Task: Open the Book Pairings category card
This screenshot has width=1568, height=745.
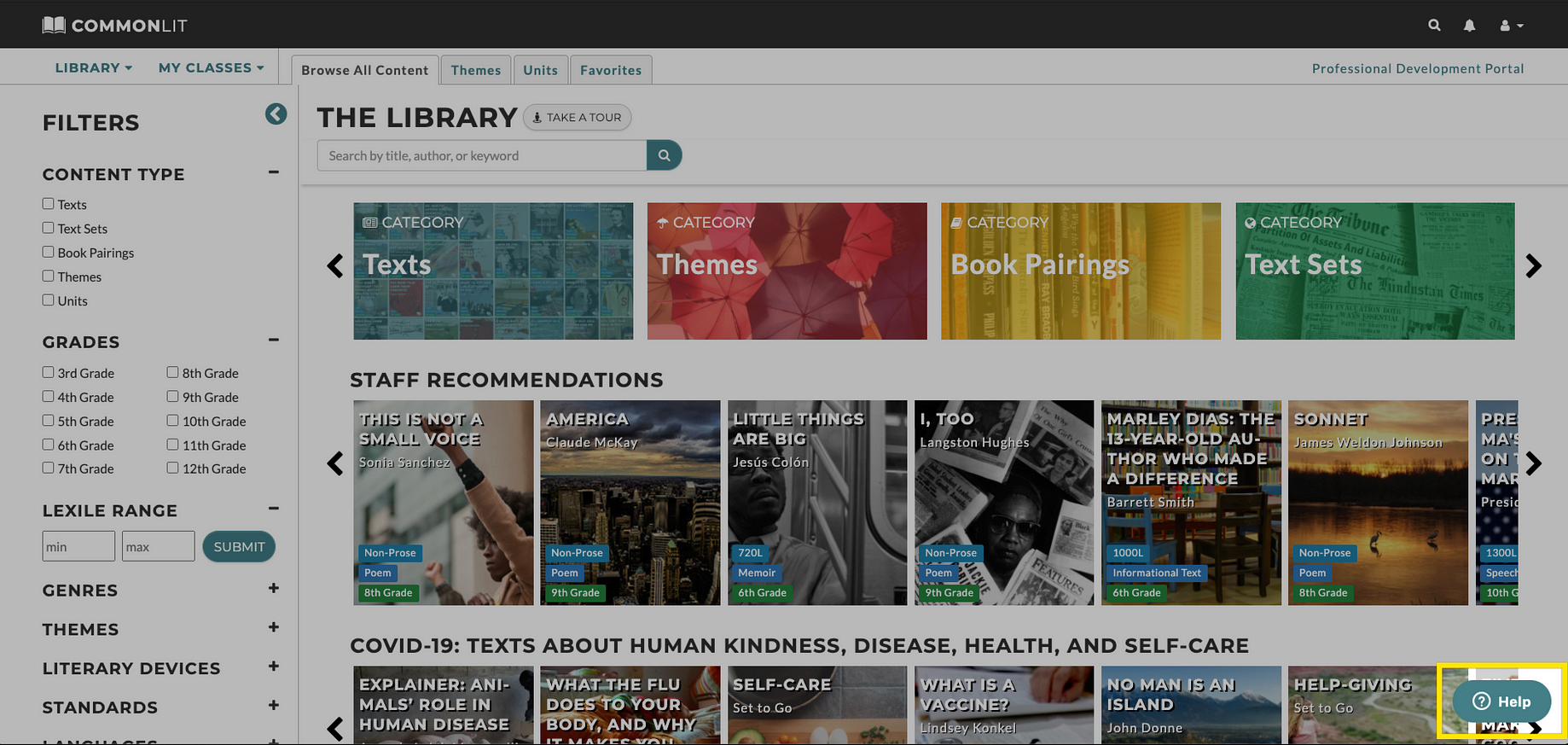Action: (1081, 271)
